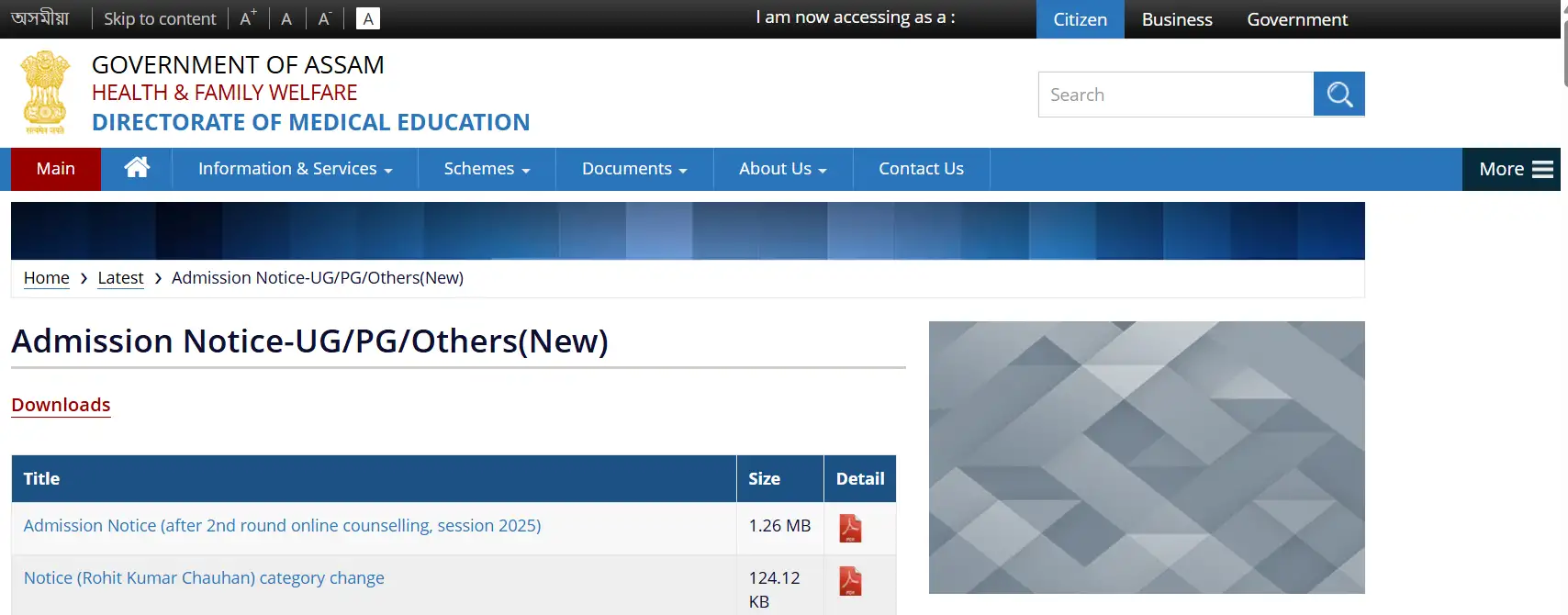The height and width of the screenshot is (615, 1568).
Task: Click the Downloads heading link
Action: coord(61,405)
